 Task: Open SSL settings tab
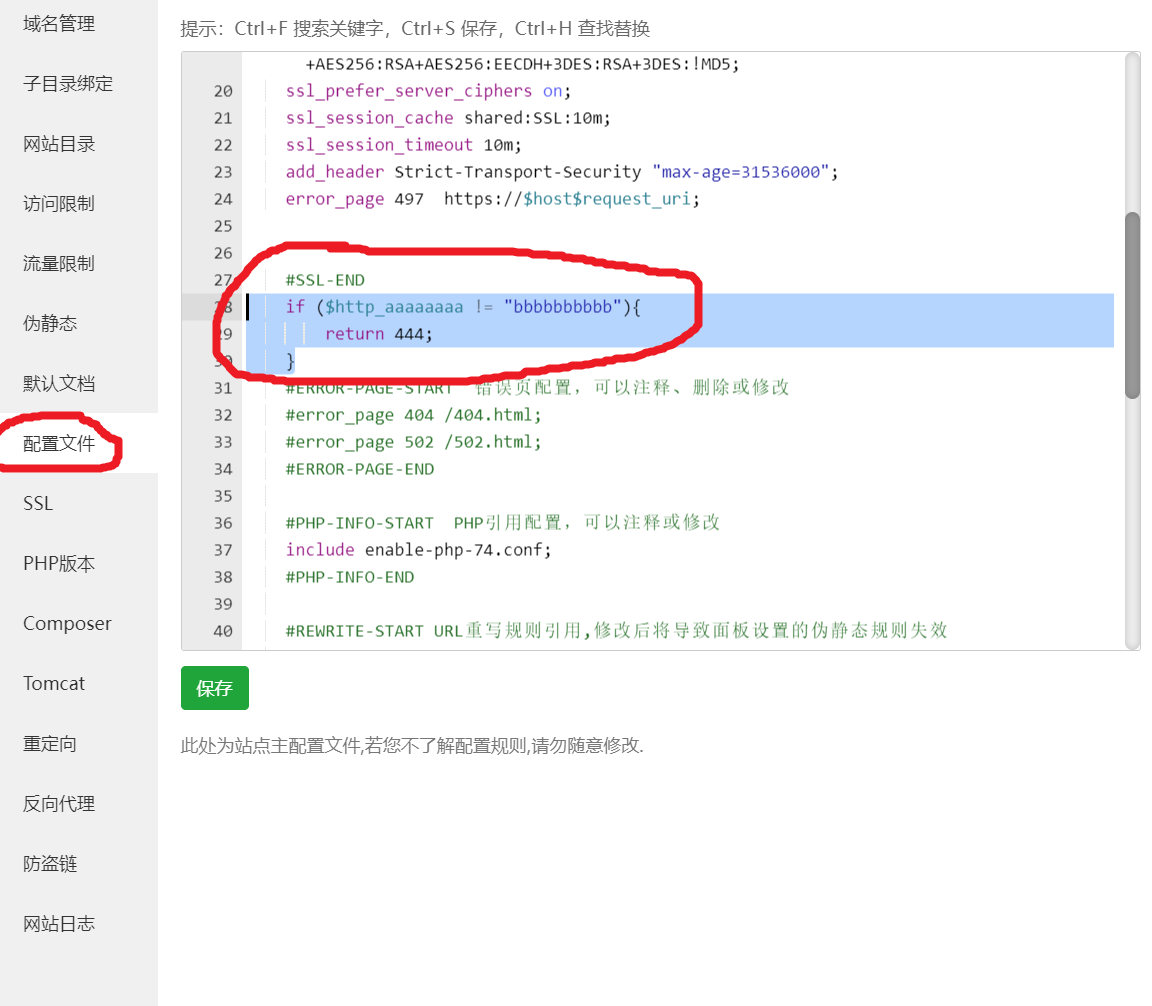(38, 503)
